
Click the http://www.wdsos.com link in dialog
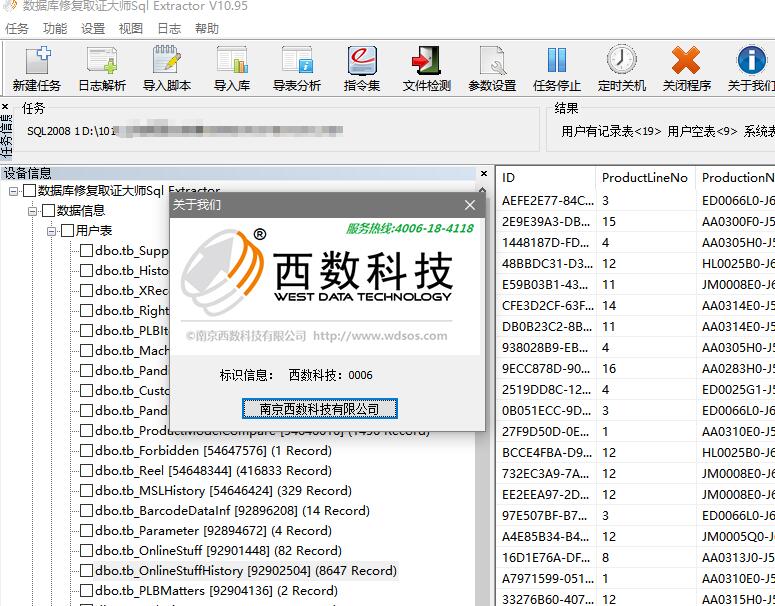coord(380,336)
